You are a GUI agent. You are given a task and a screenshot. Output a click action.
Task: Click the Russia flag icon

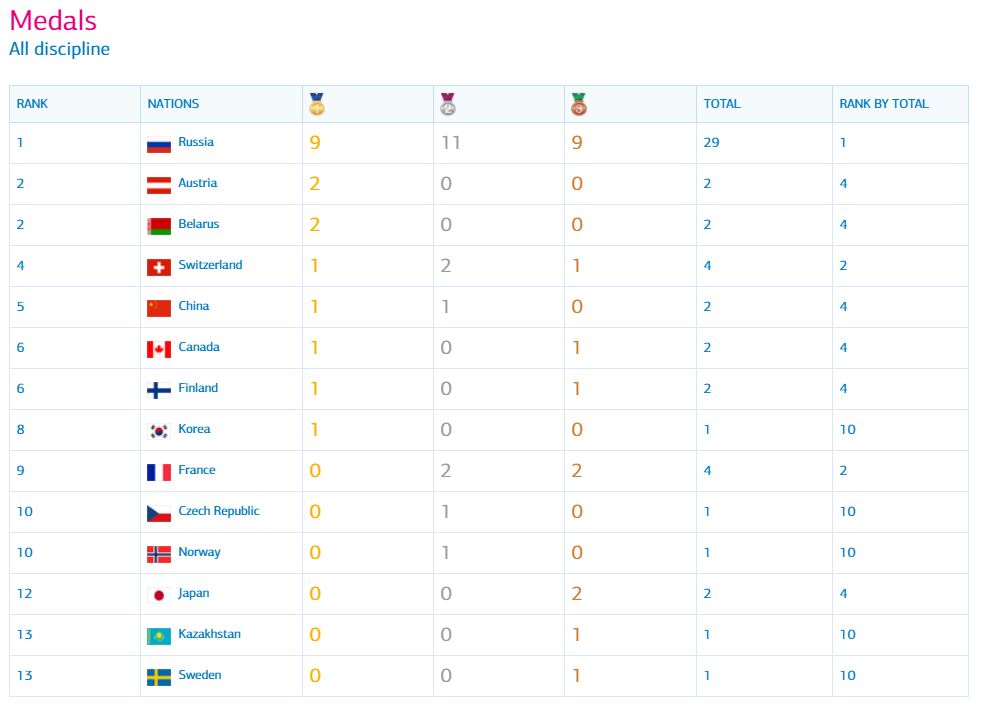159,144
